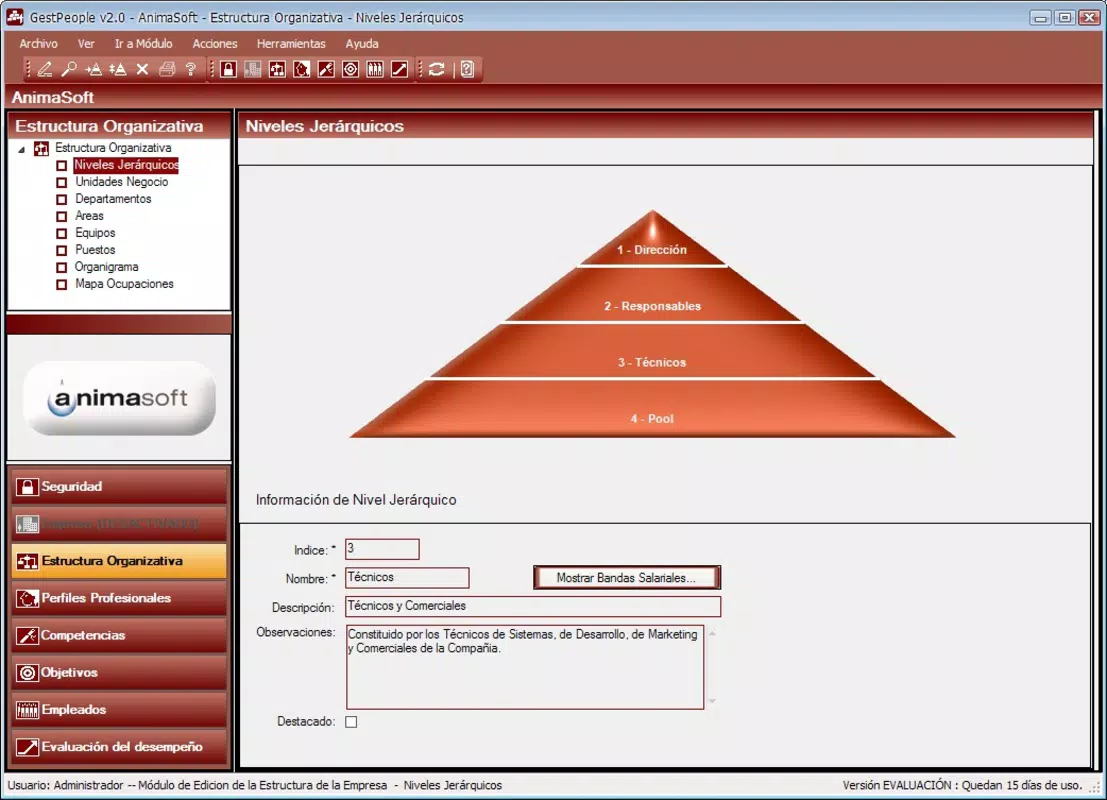Screen dimensions: 1107x800
Task: Click the animasoft logo
Action: tap(119, 398)
